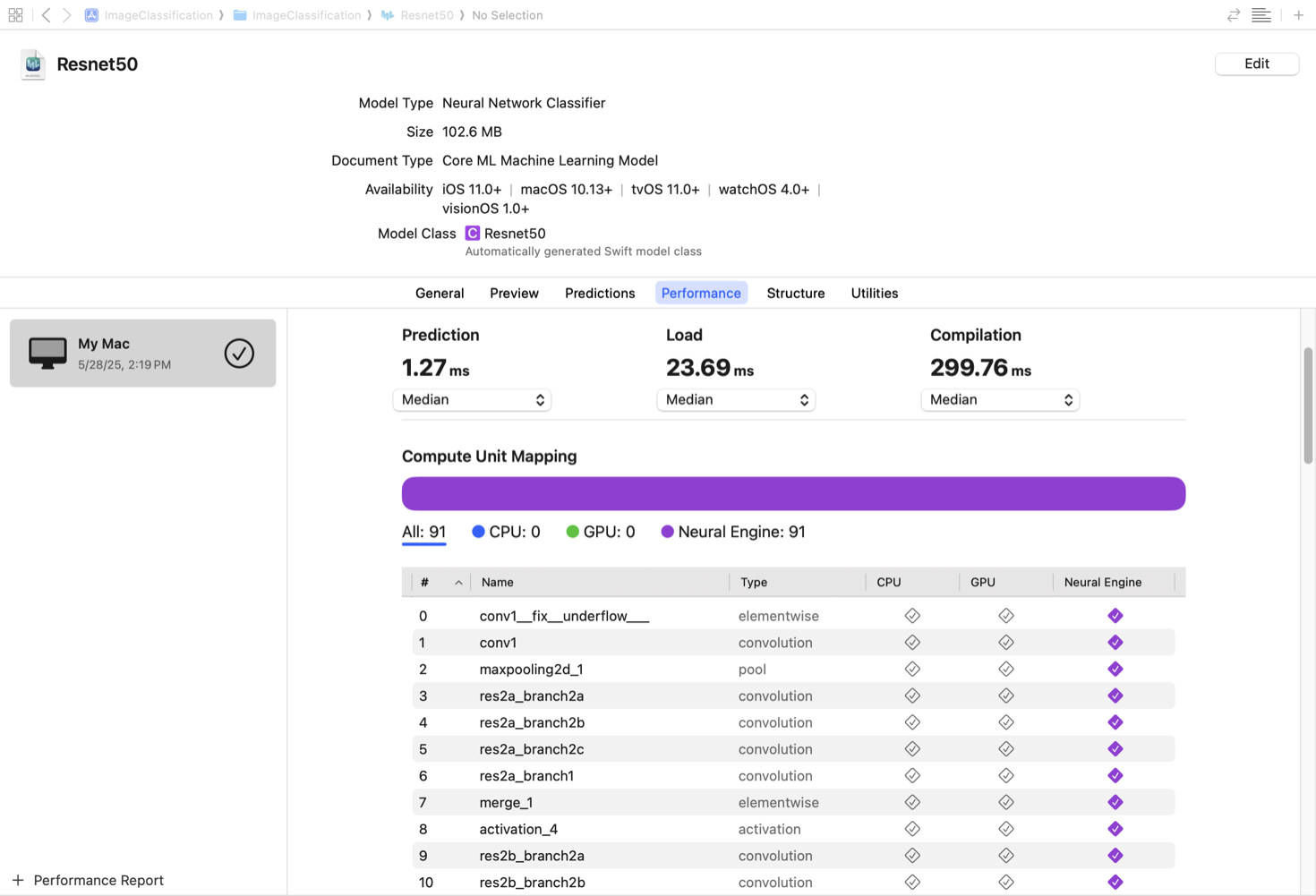1316x896 pixels.
Task: Go back with the left chevron
Action: click(46, 15)
